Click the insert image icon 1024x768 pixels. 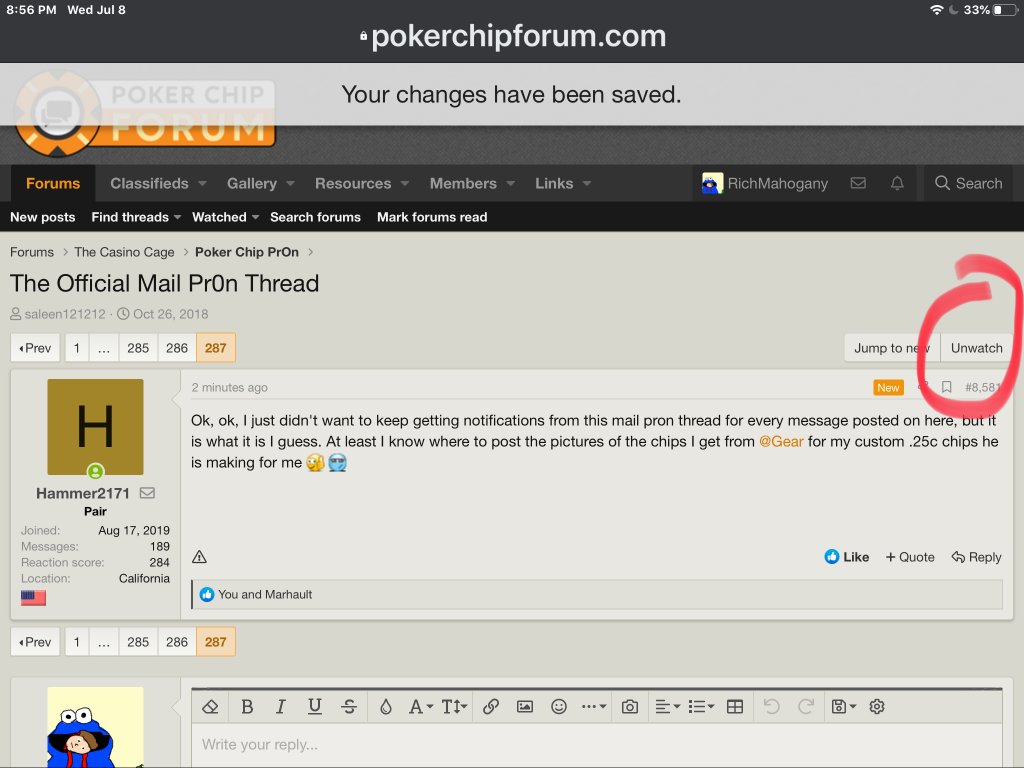pyautogui.click(x=525, y=706)
